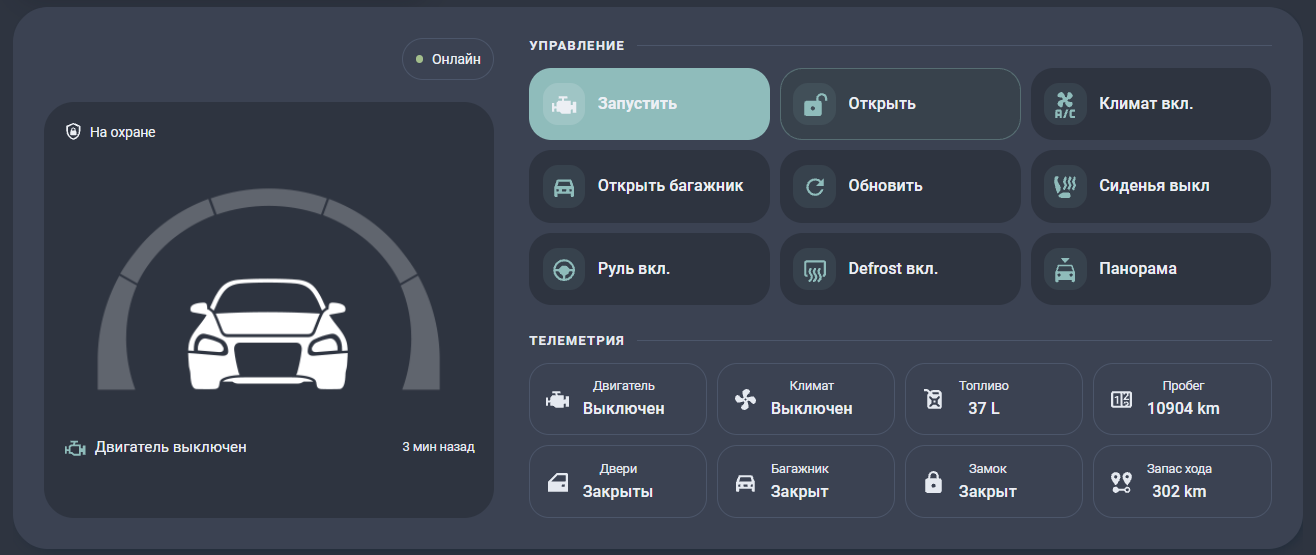Viewport: 1316px width, 555px height.
Task: Click the fan icon in Климат telemetry card
Action: click(x=745, y=400)
